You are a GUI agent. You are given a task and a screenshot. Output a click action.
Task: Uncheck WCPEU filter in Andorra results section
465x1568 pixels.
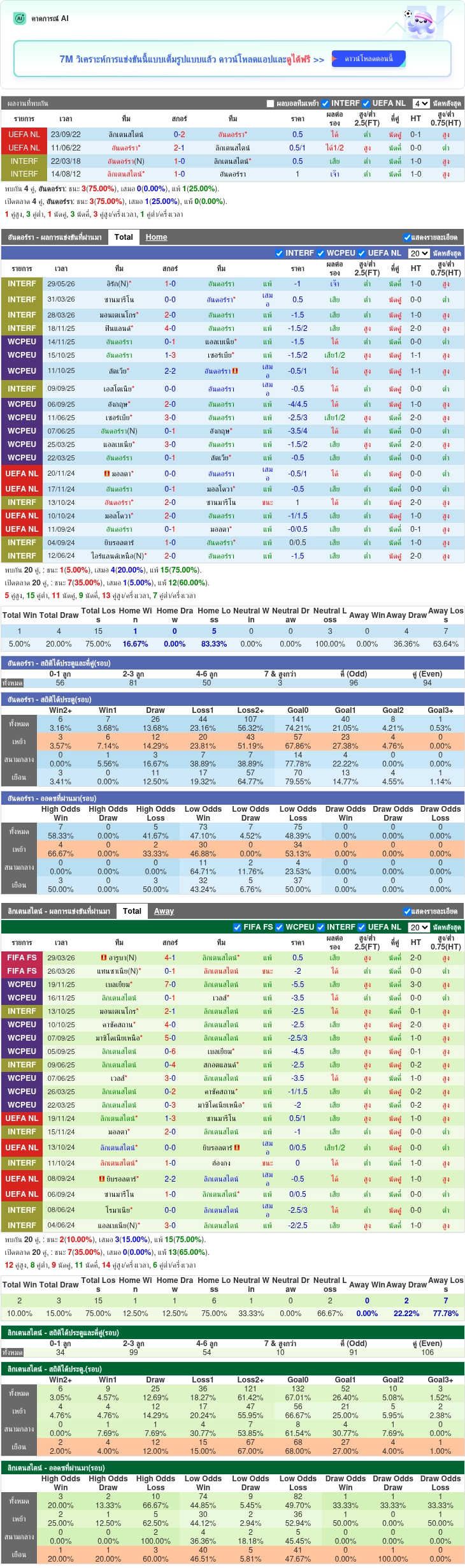[321, 253]
